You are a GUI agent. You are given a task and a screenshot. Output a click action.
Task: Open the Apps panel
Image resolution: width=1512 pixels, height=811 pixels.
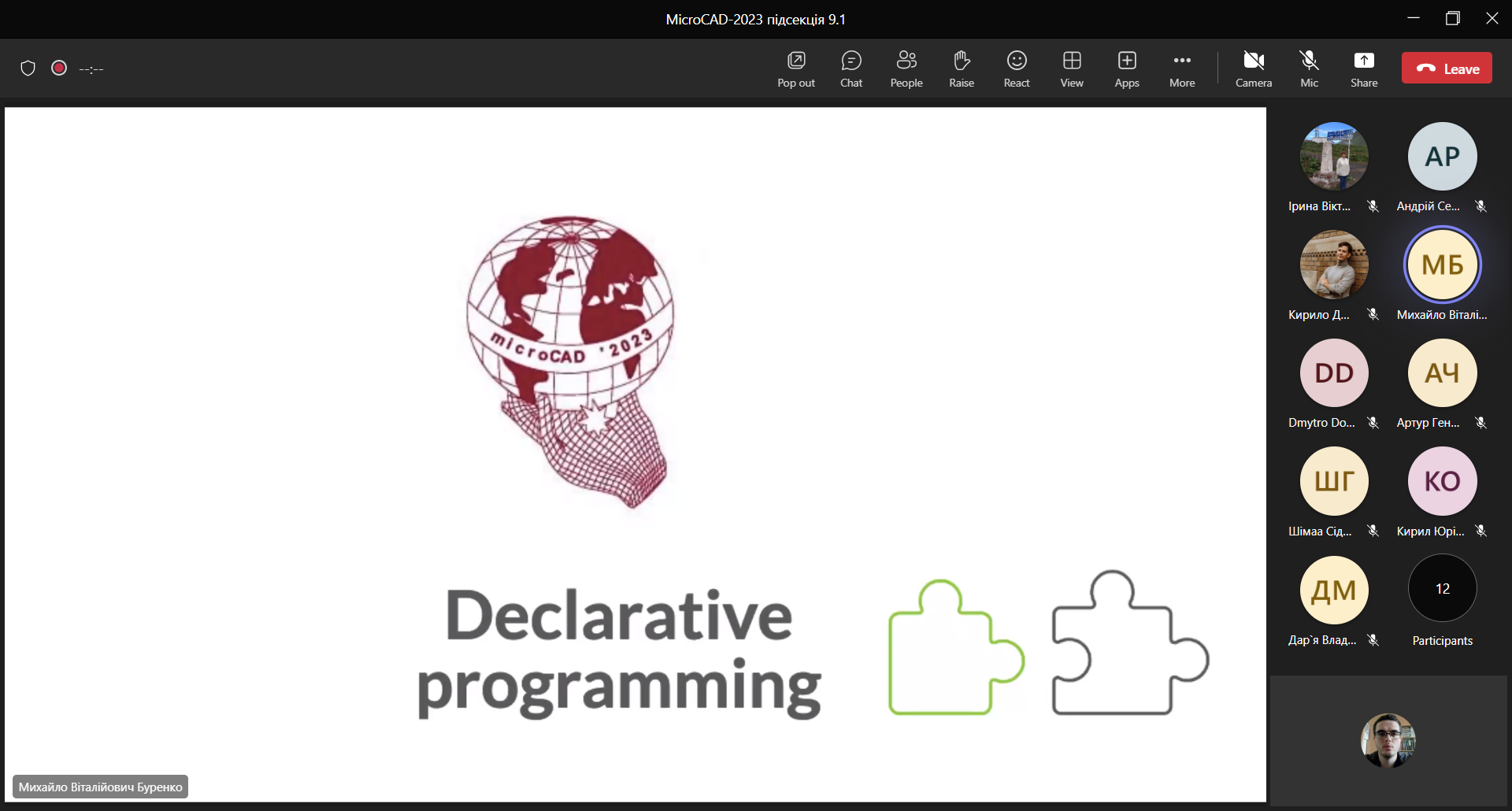(1126, 69)
